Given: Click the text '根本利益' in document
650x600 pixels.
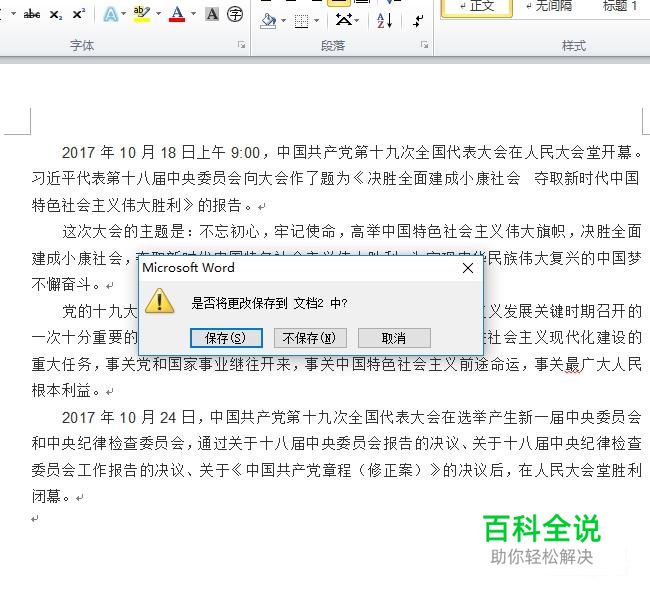Looking at the screenshot, I should point(61,390).
